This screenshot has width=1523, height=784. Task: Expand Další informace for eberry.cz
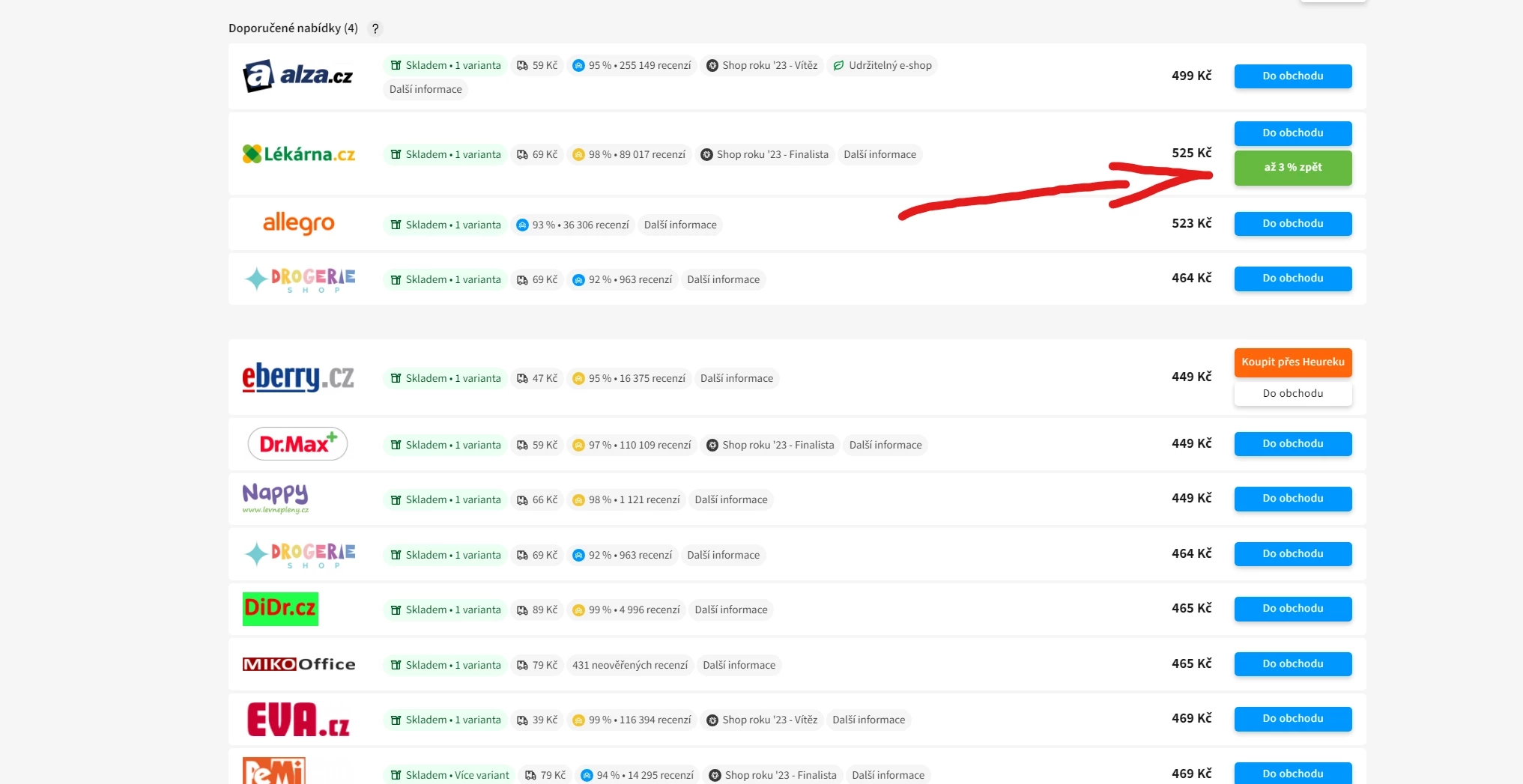(x=736, y=378)
